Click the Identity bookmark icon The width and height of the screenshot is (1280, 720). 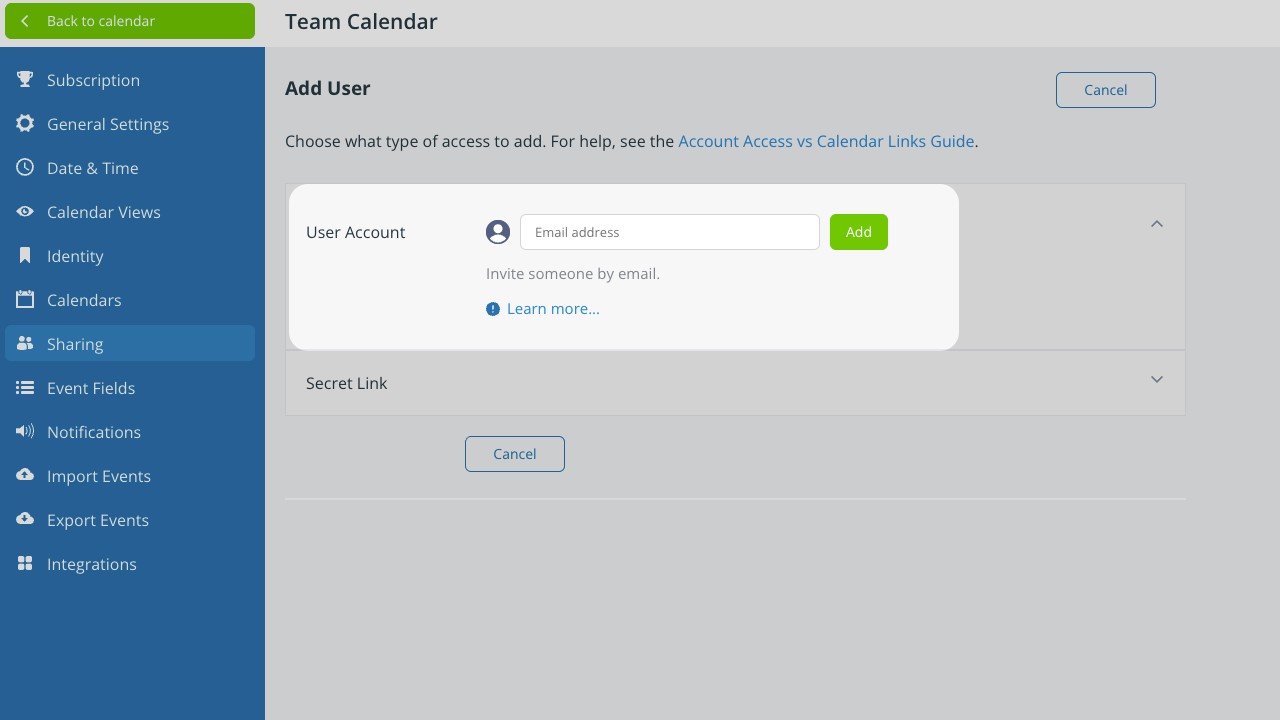pos(25,256)
